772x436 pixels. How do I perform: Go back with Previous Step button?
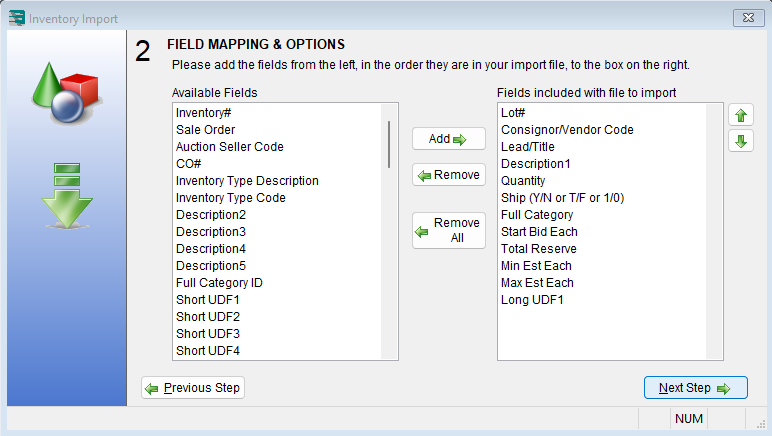coord(193,388)
